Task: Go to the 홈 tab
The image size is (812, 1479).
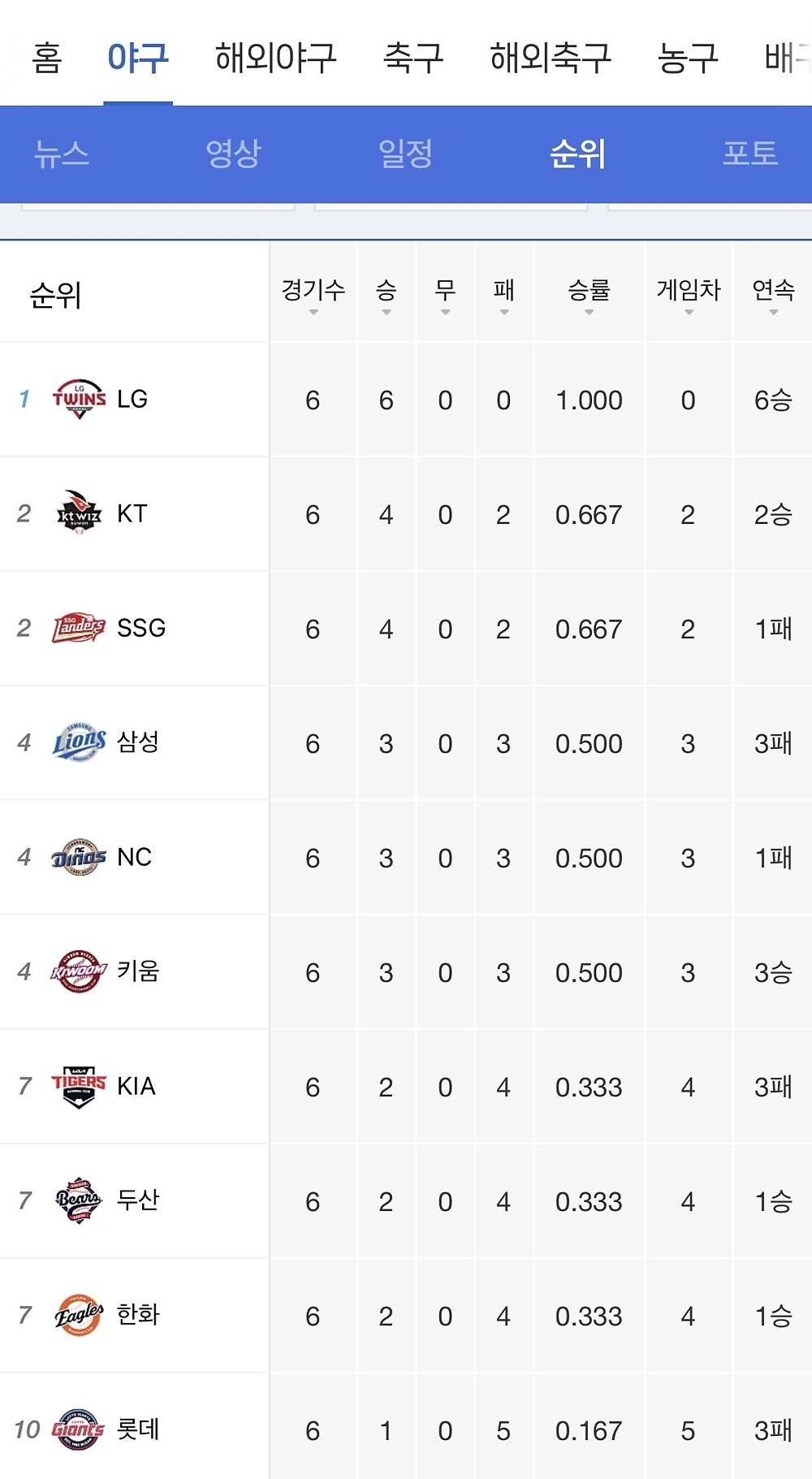Action: (x=47, y=58)
